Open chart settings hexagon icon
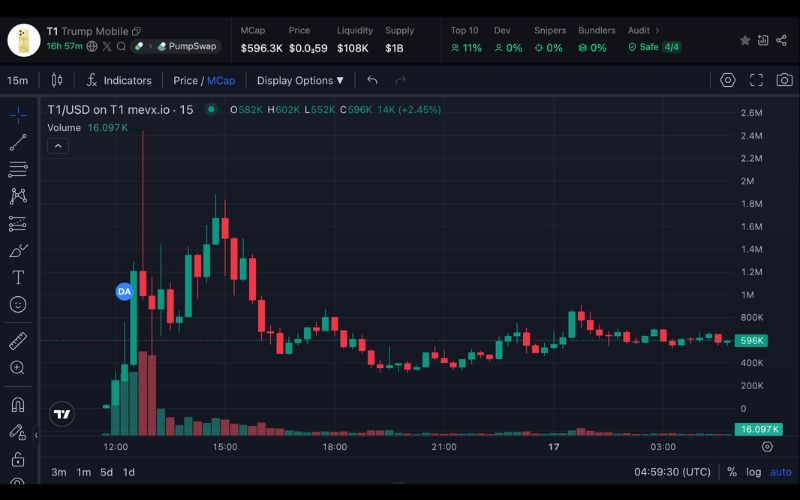800x500 pixels. (x=728, y=80)
